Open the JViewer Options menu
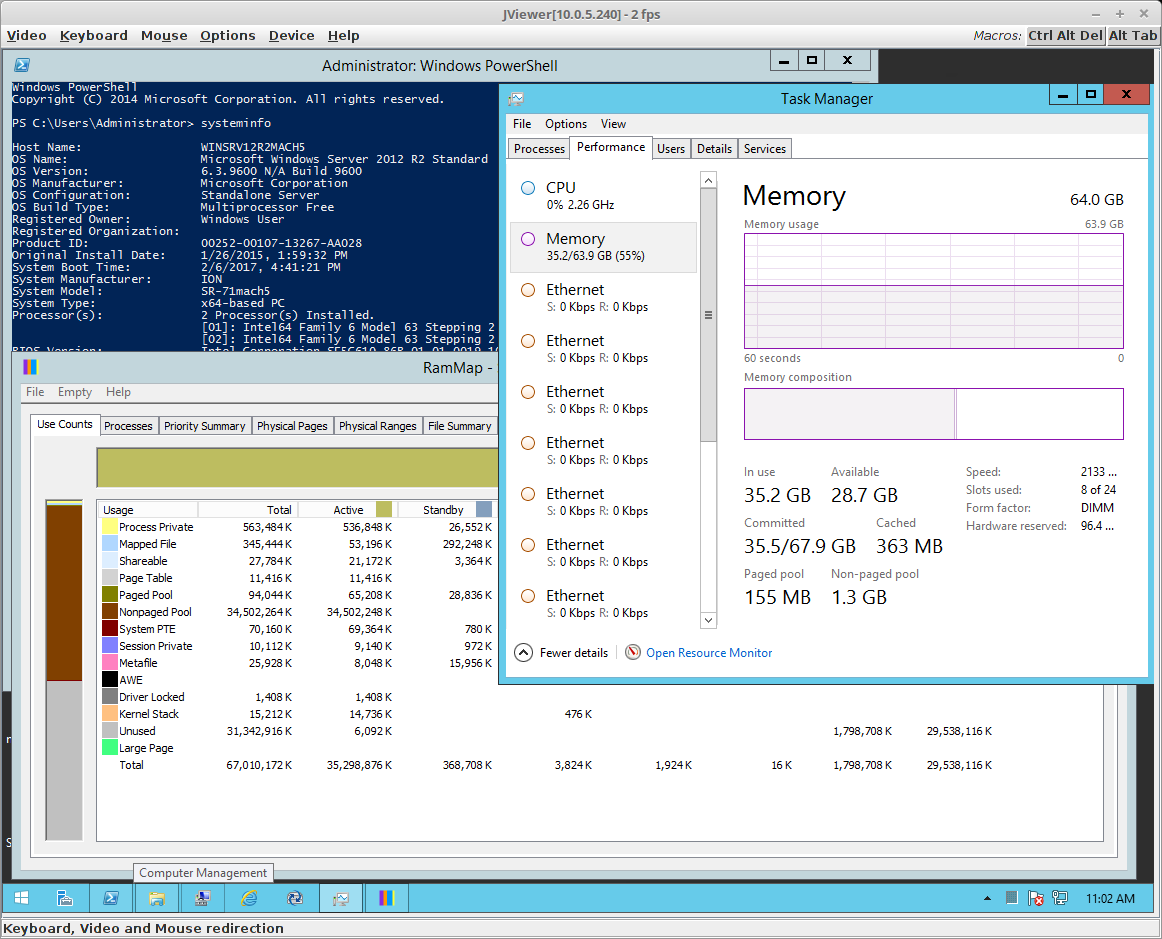1162x939 pixels. (x=228, y=36)
